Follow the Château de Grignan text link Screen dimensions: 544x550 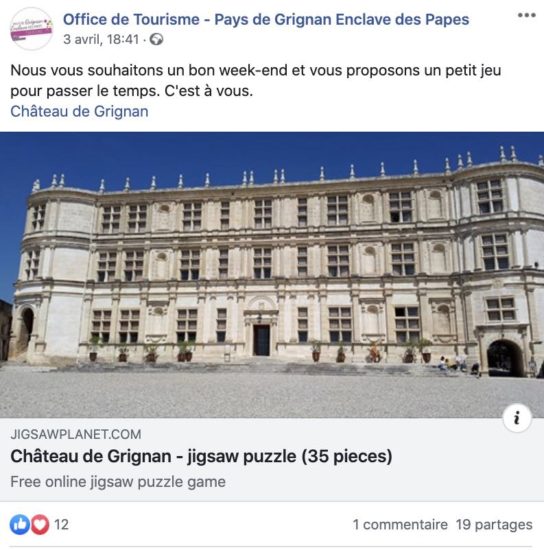[x=79, y=112]
